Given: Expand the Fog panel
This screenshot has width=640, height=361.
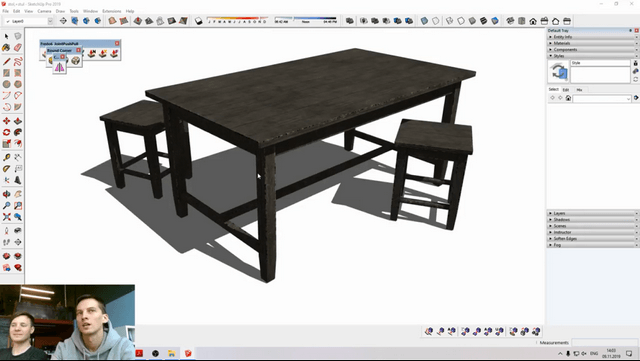Looking at the screenshot, I should (x=593, y=245).
